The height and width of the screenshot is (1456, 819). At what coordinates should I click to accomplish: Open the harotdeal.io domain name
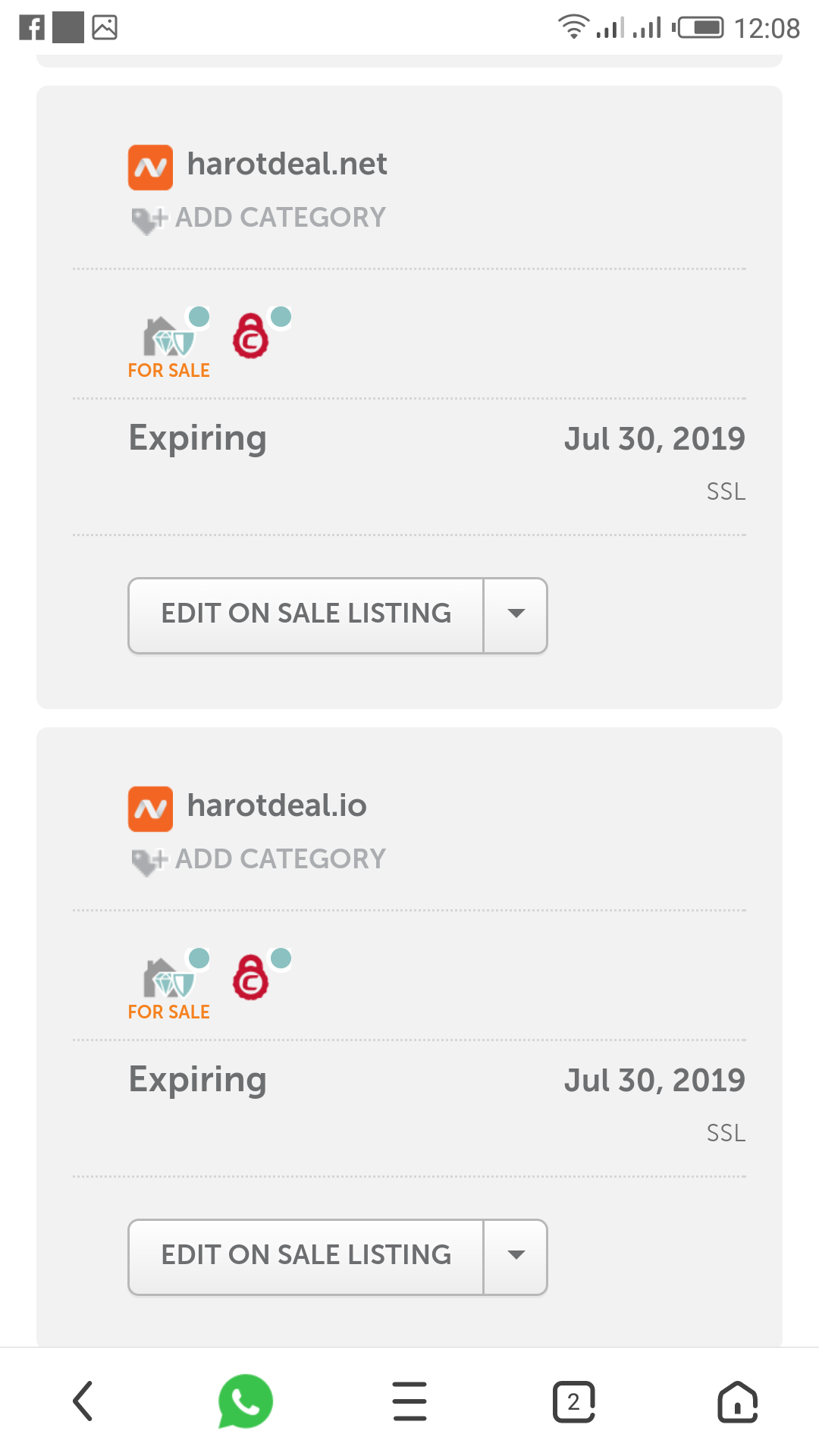277,806
